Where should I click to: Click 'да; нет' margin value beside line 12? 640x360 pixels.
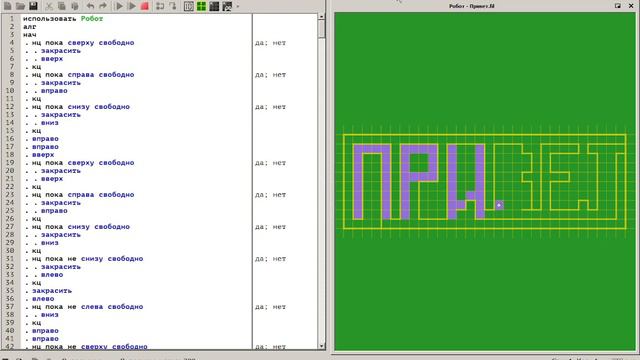pyautogui.click(x=270, y=107)
